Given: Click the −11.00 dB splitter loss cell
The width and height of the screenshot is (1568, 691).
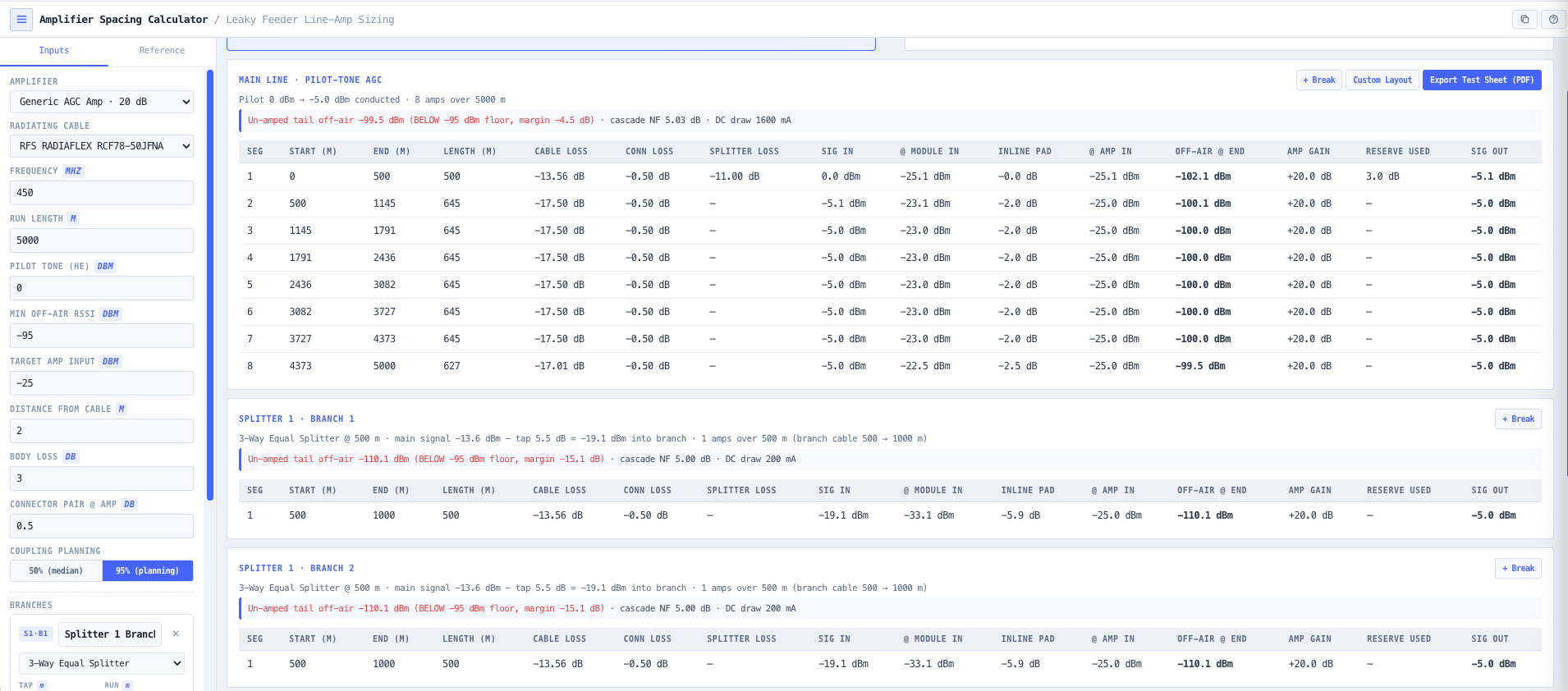Looking at the screenshot, I should 734,176.
